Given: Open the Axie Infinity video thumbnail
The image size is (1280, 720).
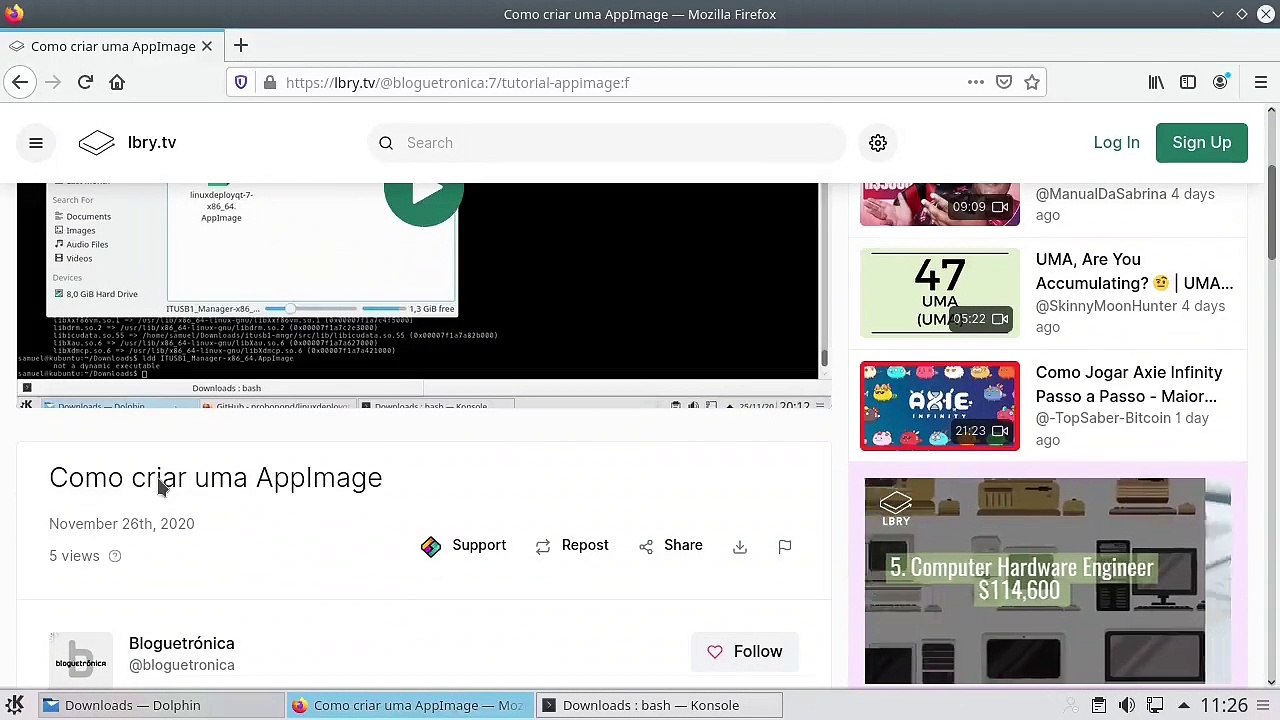Looking at the screenshot, I should coord(940,406).
